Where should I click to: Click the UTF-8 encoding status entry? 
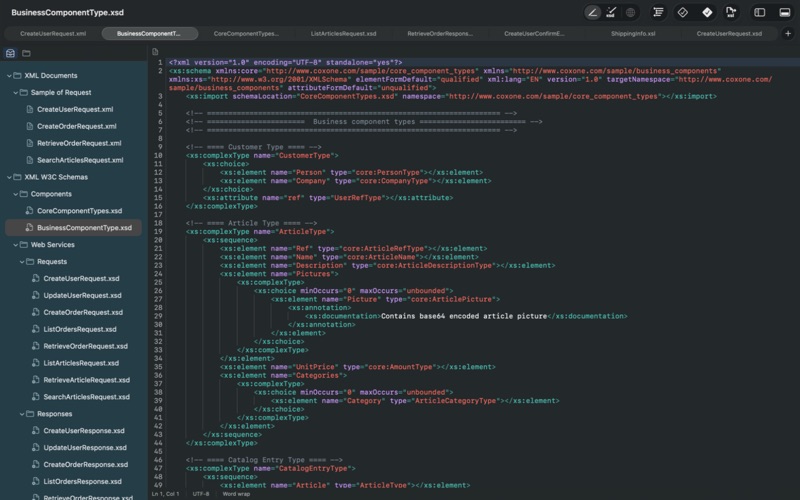click(x=201, y=494)
